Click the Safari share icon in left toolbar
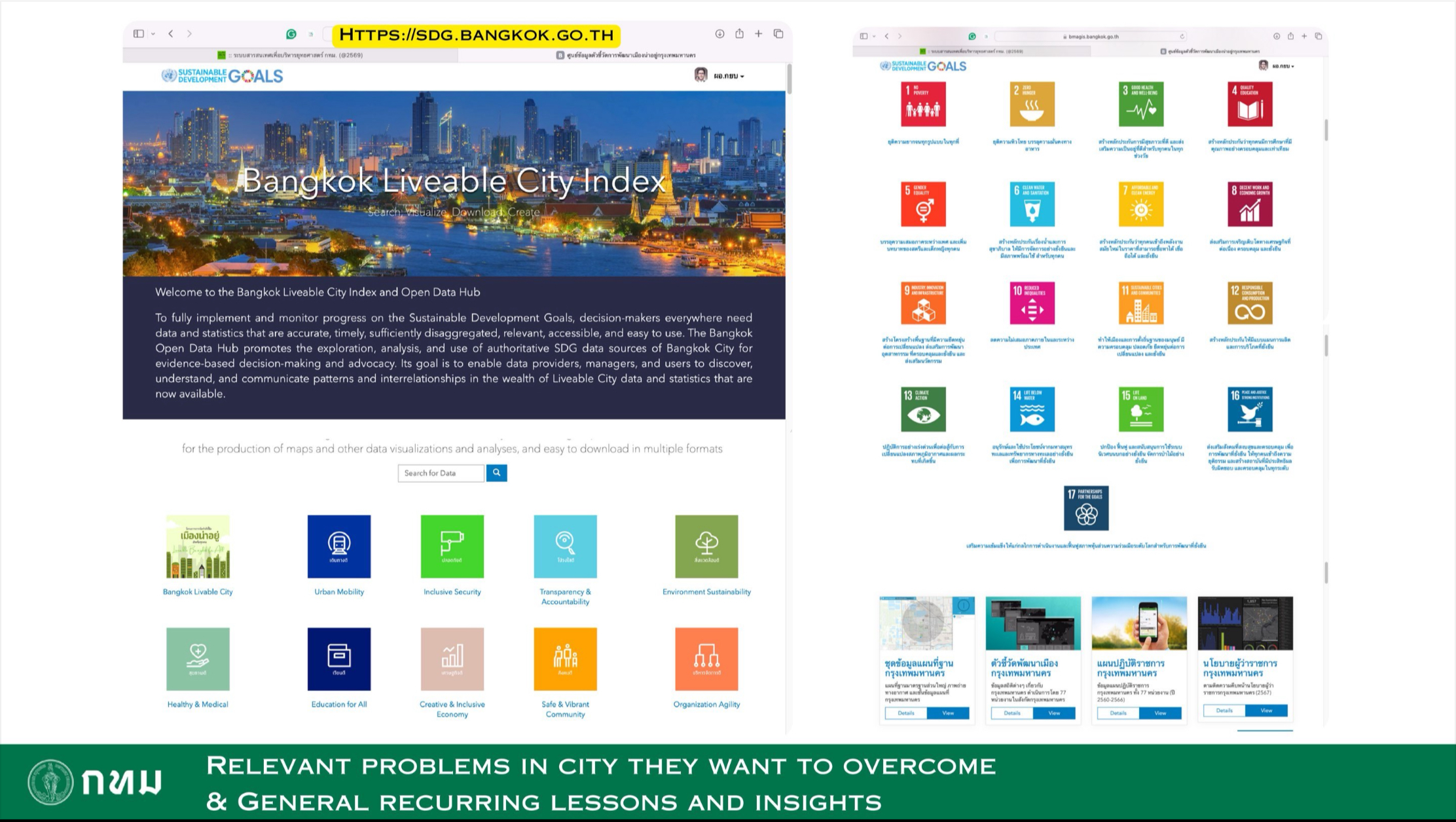Viewport: 1456px width, 822px height. tap(739, 34)
